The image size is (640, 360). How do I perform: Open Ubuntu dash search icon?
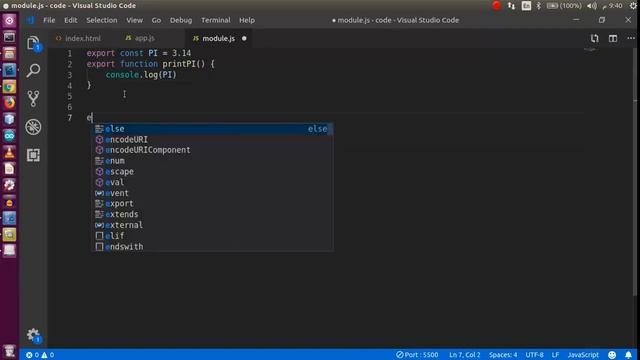[9, 20]
